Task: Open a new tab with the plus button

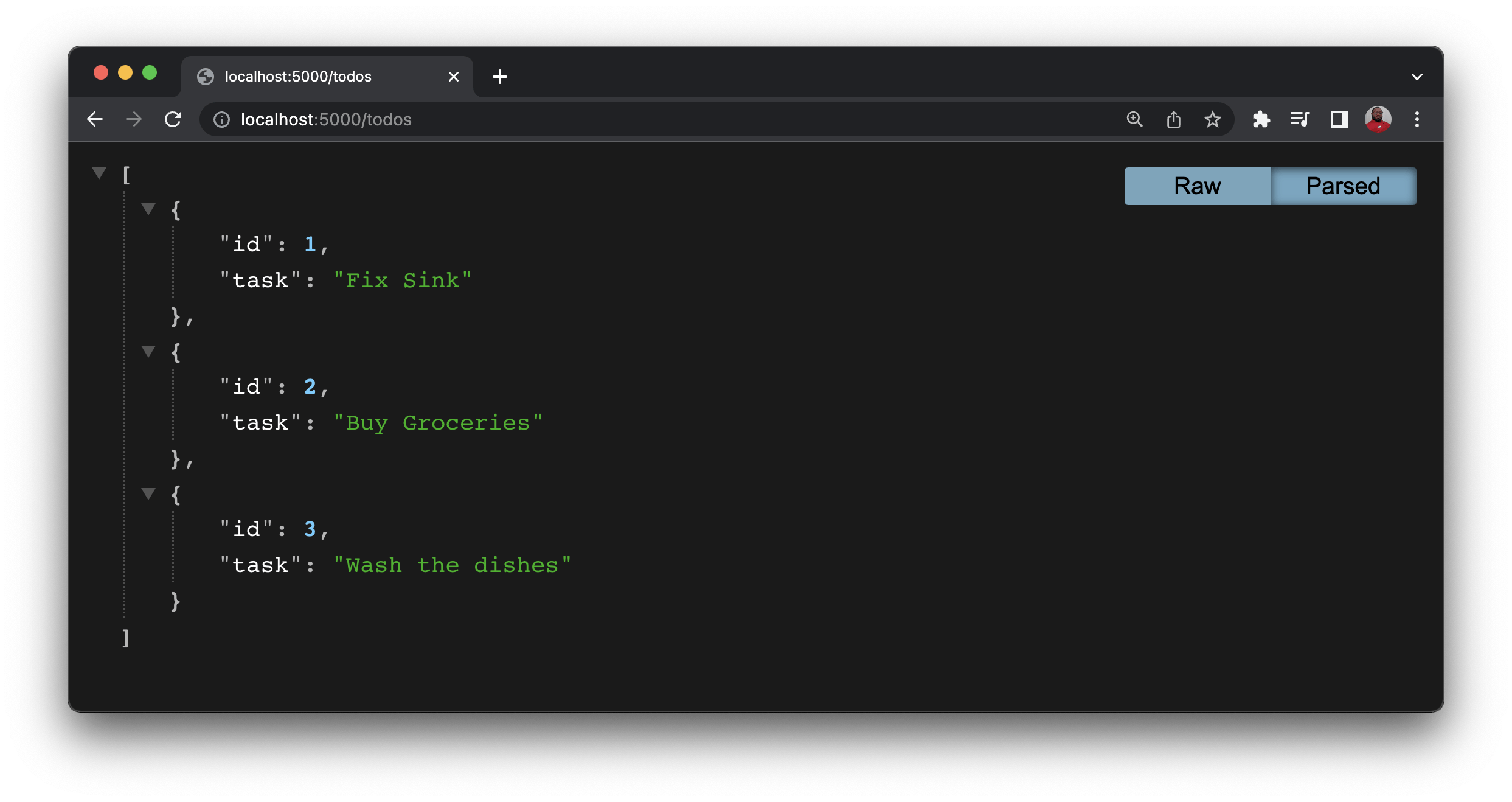Action: (x=500, y=76)
